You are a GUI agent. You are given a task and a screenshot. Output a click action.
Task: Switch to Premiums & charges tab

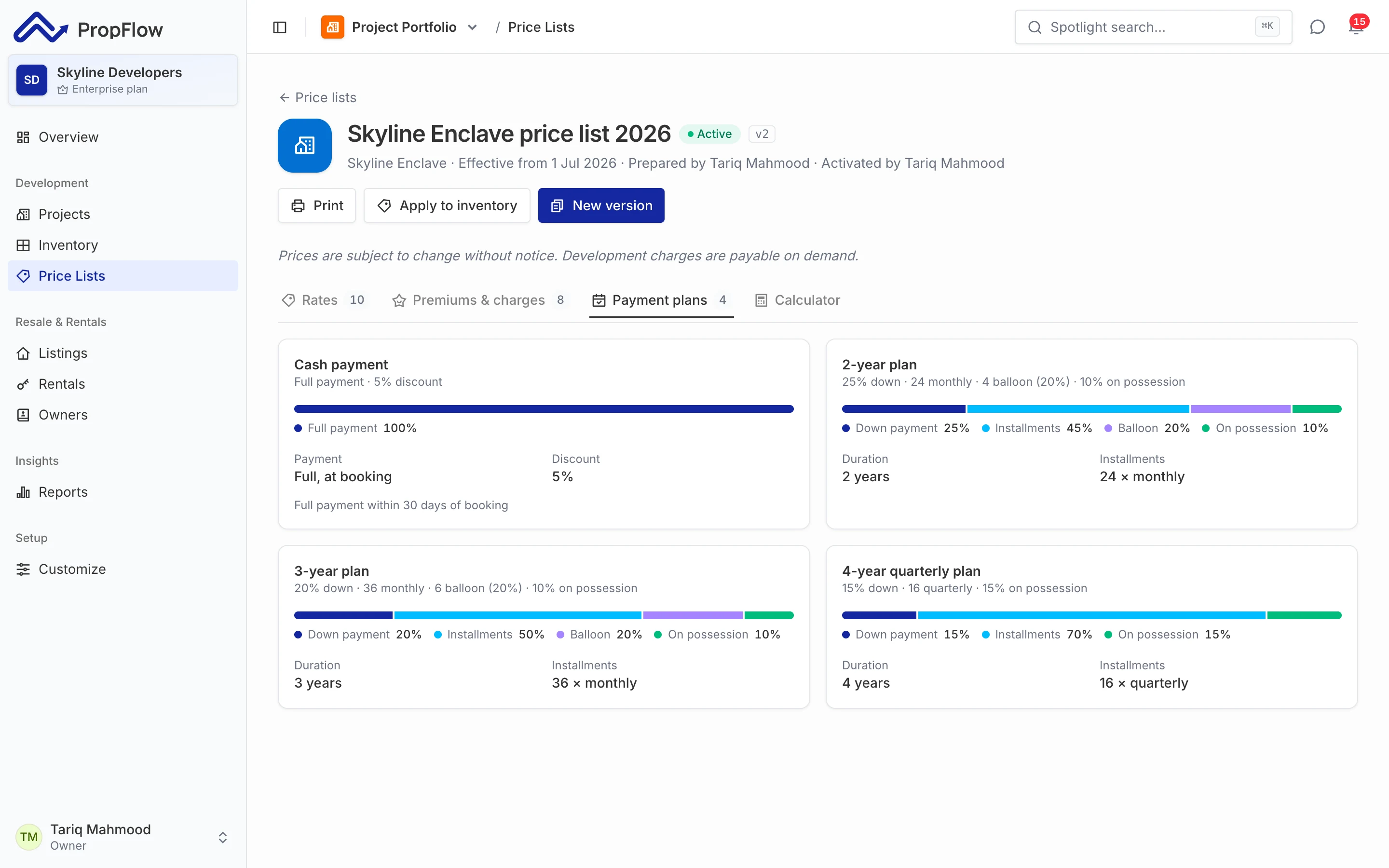(x=481, y=300)
